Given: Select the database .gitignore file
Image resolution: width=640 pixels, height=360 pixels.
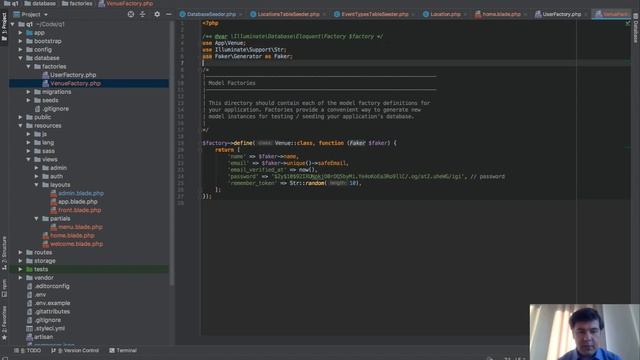Looking at the screenshot, I should 52,109.
